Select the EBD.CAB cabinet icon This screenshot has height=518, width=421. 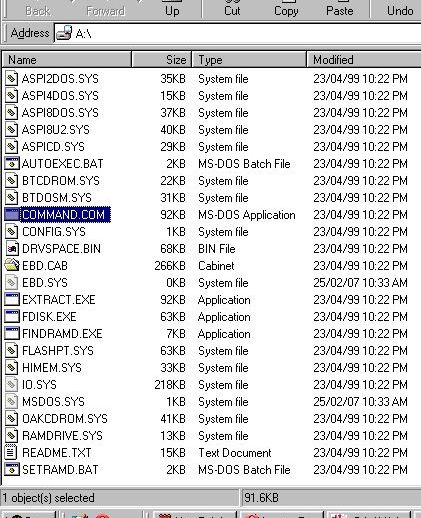click(x=11, y=265)
